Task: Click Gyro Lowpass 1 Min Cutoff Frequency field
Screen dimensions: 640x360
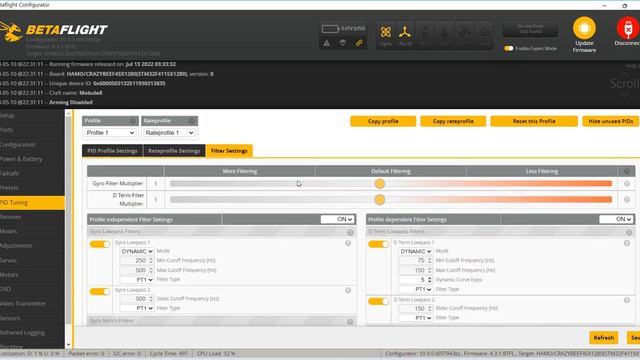Action: (137, 260)
